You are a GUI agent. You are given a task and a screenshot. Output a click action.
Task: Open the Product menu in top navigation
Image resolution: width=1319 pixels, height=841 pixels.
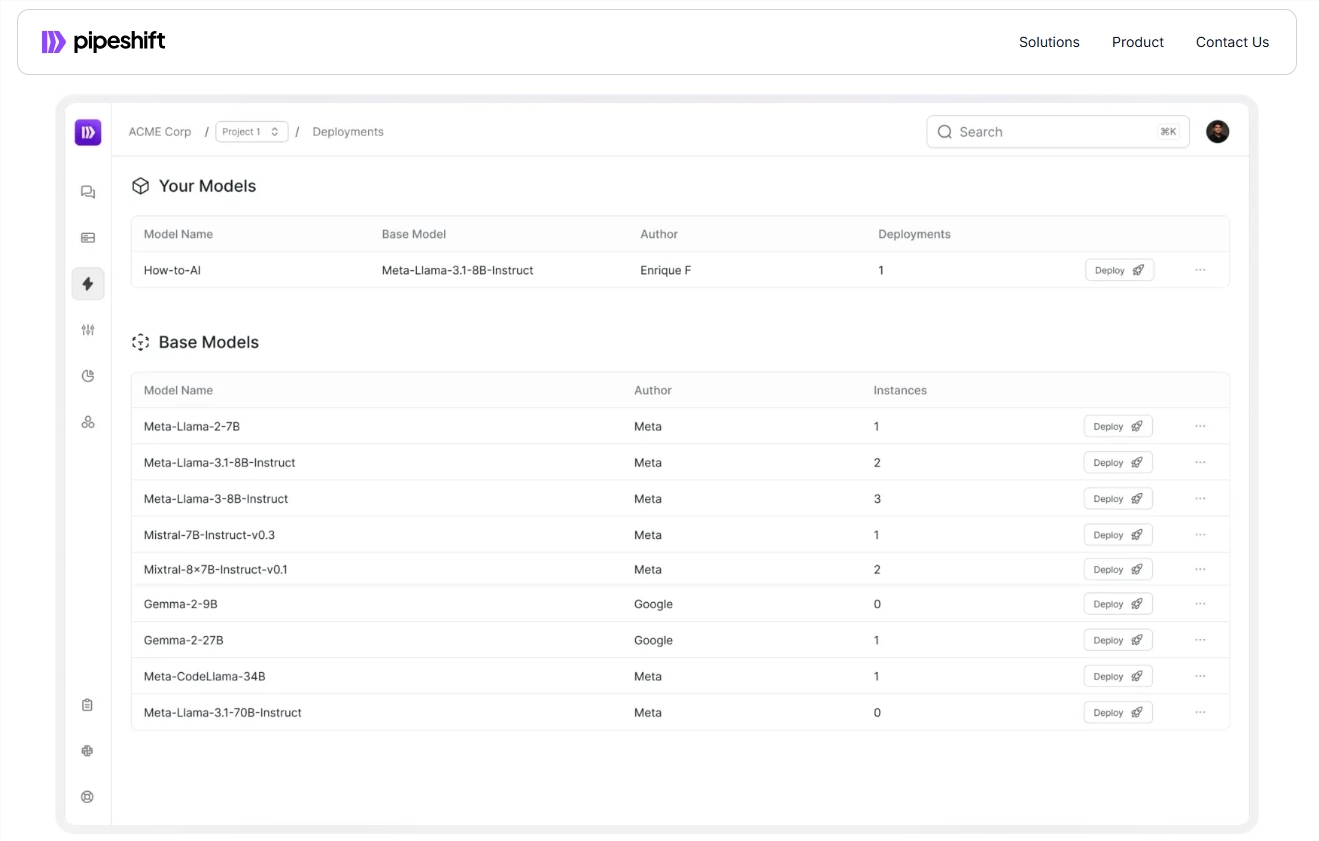tap(1138, 42)
